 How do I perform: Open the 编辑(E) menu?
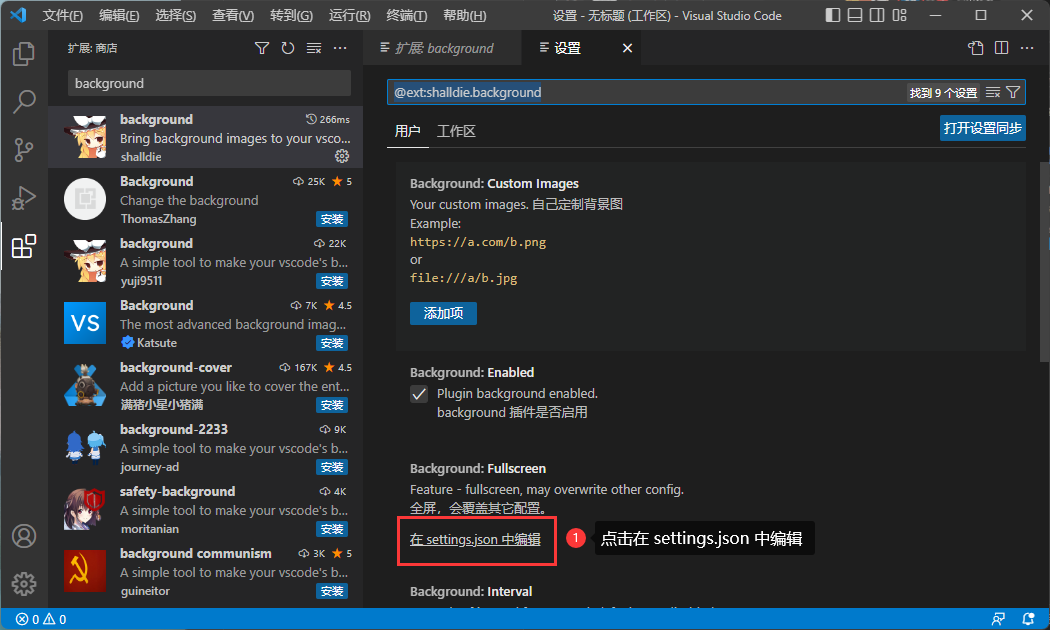[x=119, y=15]
